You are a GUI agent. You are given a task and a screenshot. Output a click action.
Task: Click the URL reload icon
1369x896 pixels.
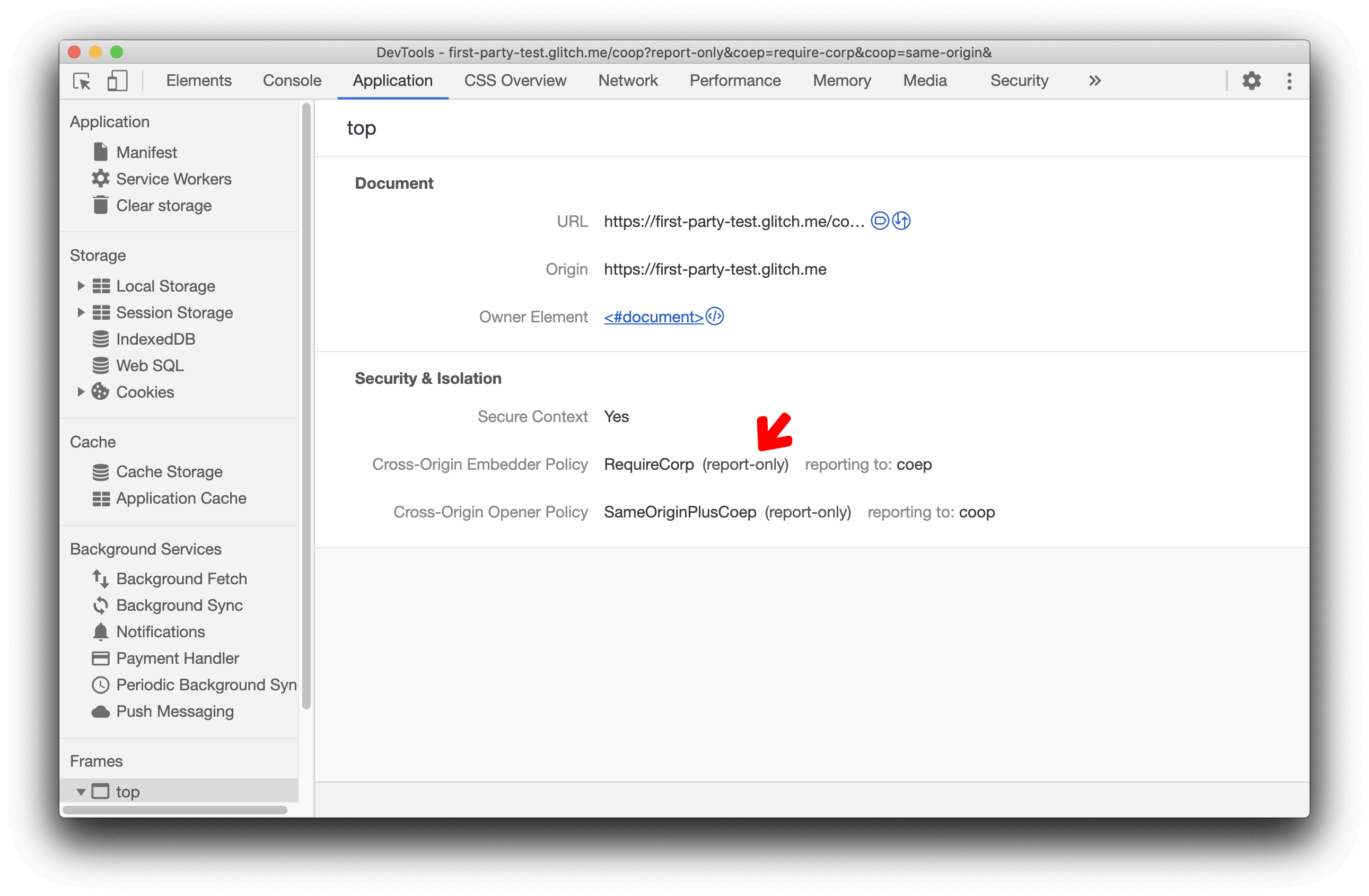(902, 221)
